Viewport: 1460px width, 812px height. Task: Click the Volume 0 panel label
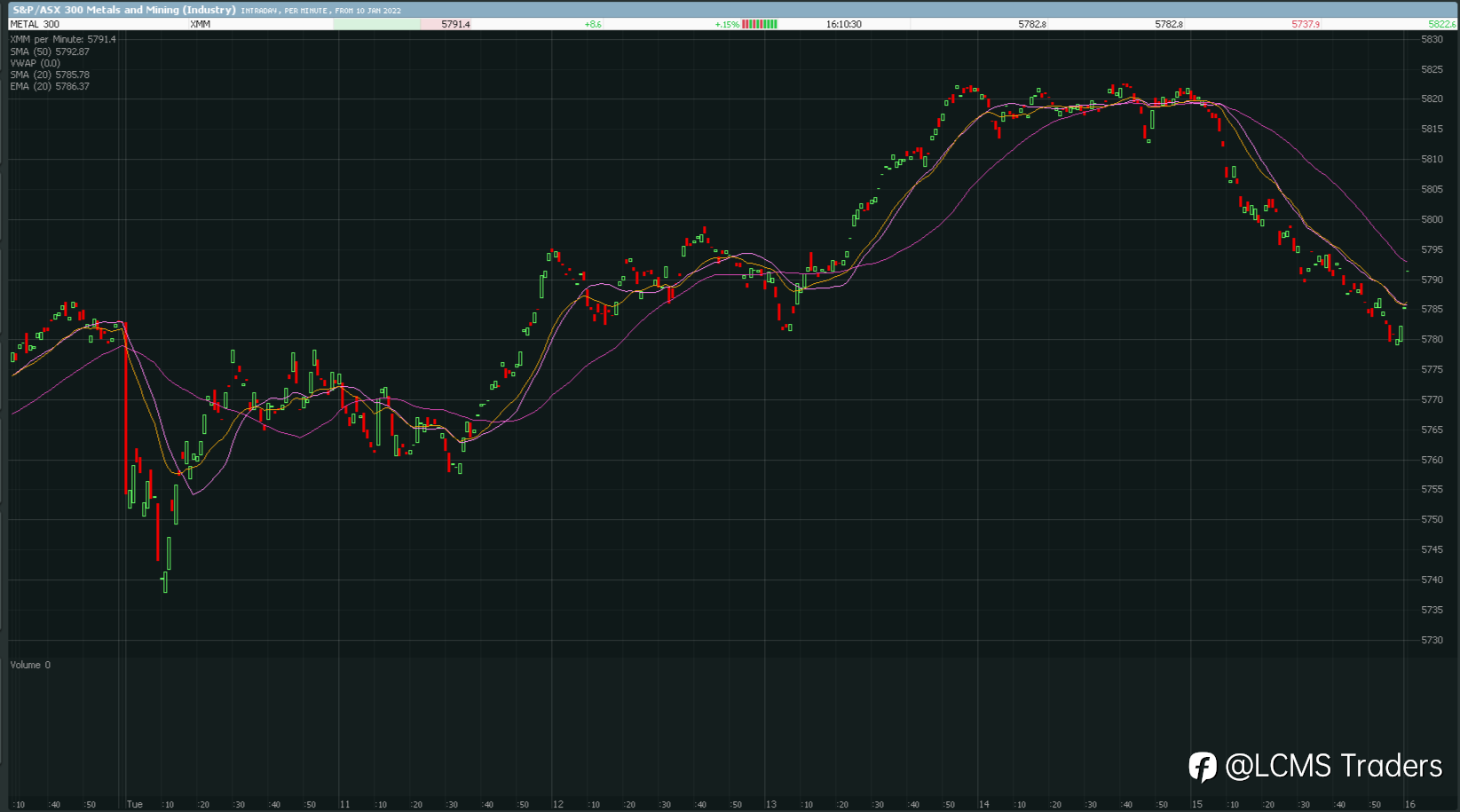click(x=30, y=665)
